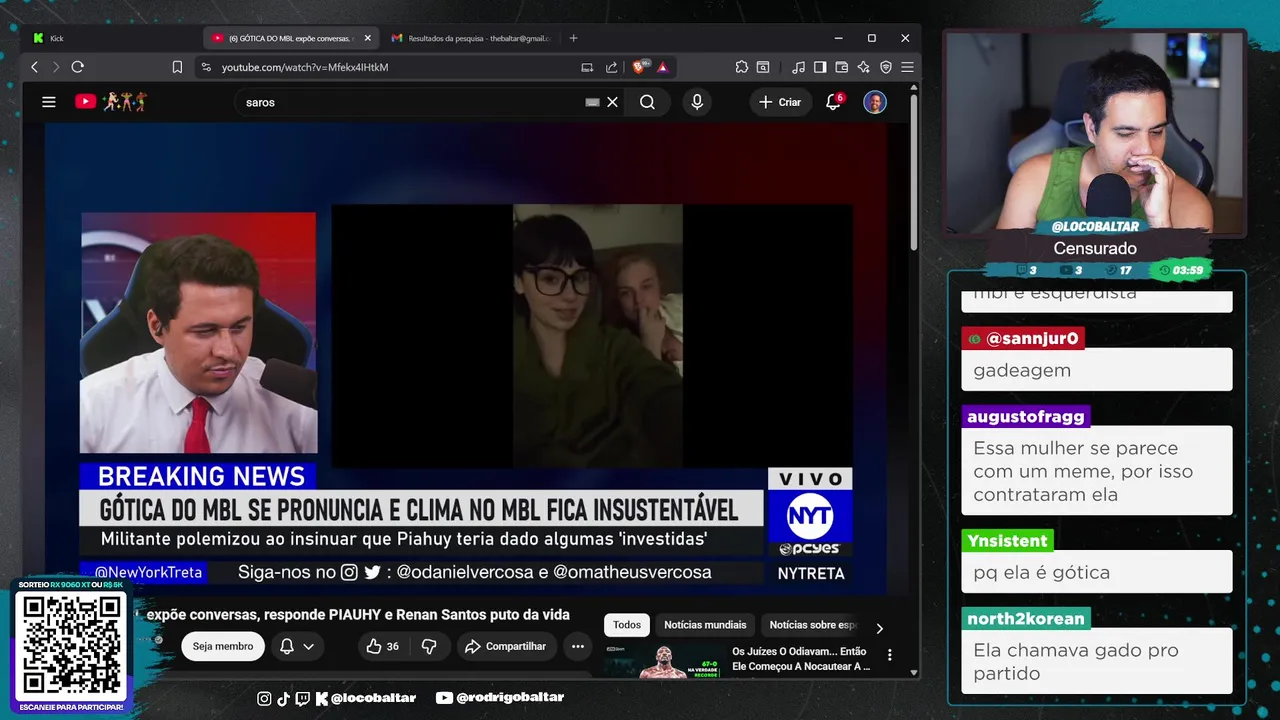Click the overlay handle "@rodrigobaltar"

[501, 697]
